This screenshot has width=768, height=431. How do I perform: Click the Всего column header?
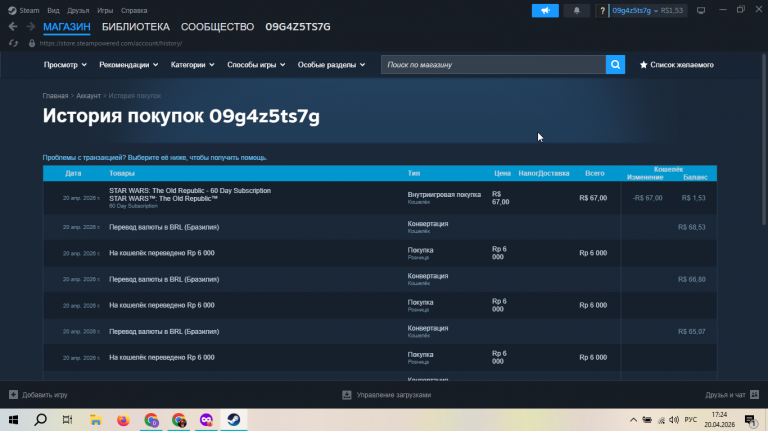tap(595, 173)
